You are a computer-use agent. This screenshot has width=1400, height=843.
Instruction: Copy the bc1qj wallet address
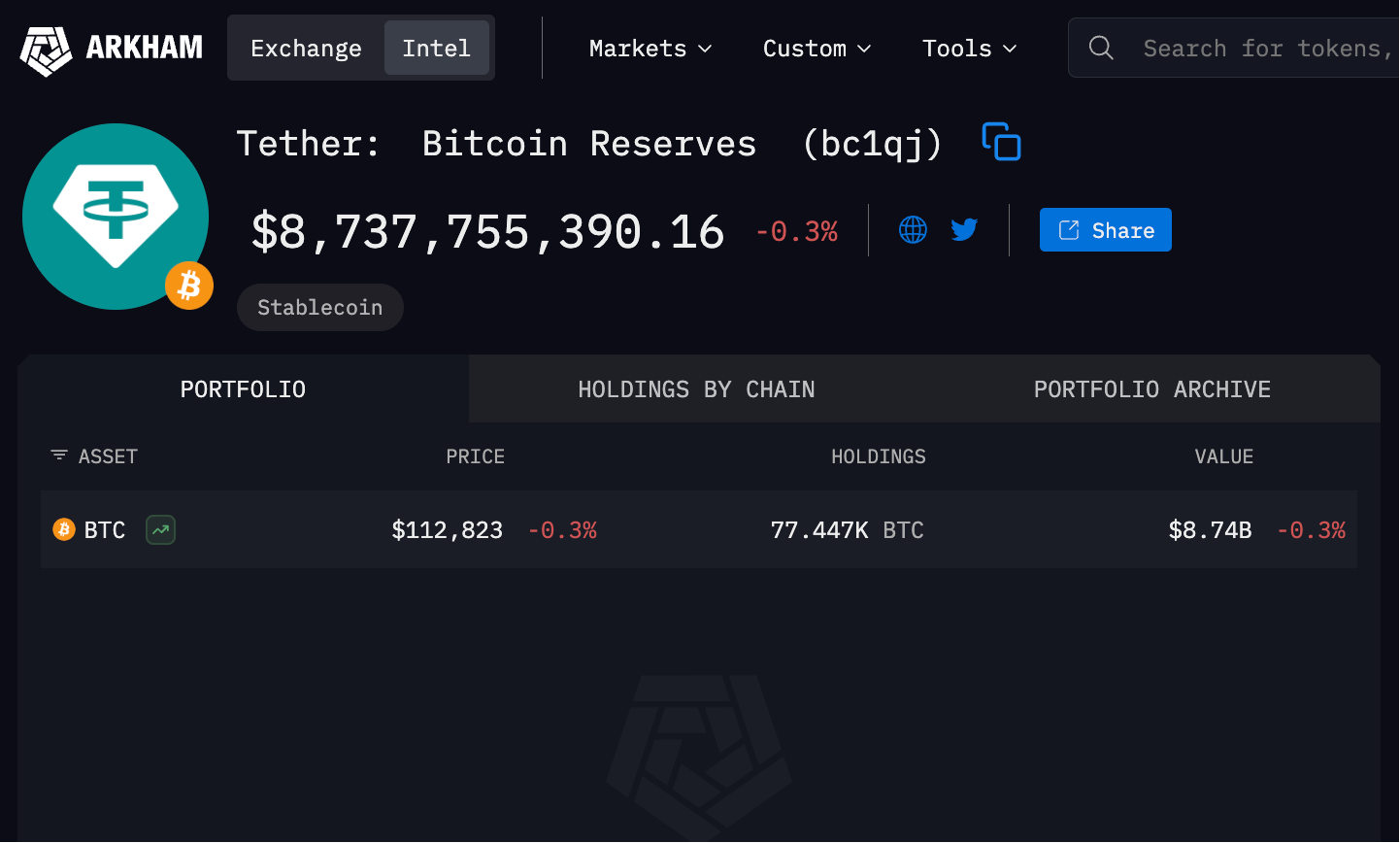pos(1001,142)
